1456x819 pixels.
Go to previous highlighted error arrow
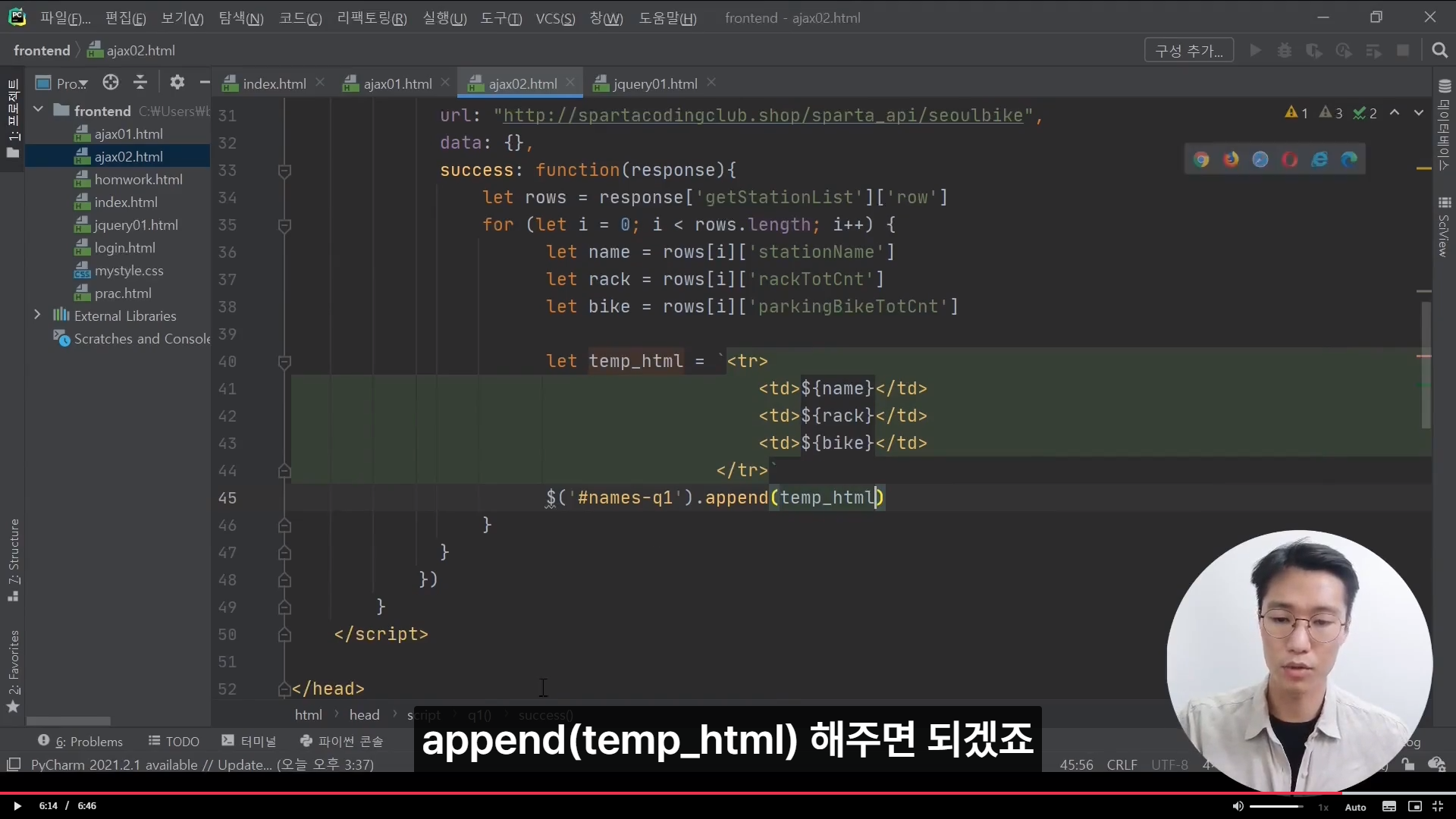click(1395, 113)
